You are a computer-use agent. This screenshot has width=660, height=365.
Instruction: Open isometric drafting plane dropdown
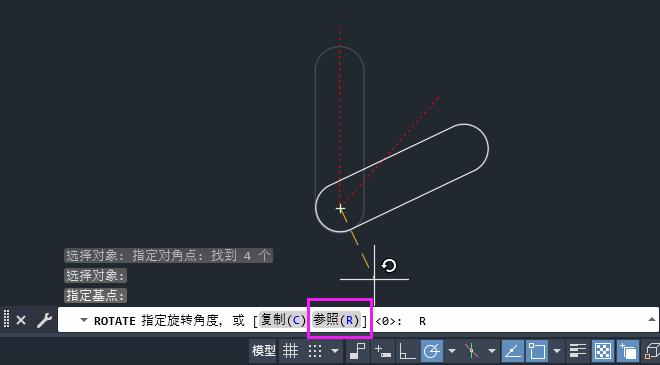[492, 351]
